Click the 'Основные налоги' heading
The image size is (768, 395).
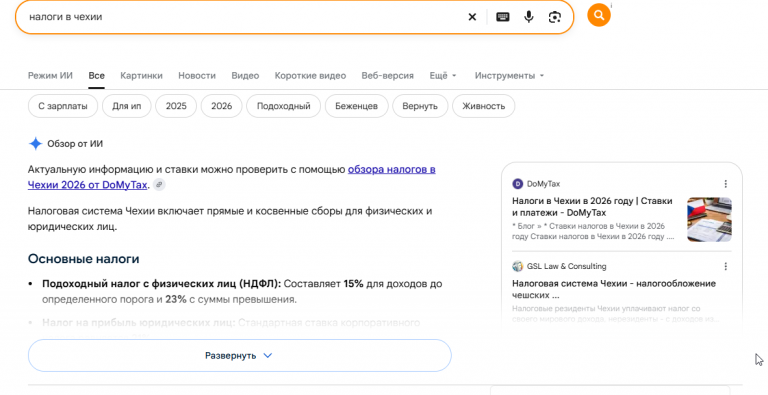[83, 259]
